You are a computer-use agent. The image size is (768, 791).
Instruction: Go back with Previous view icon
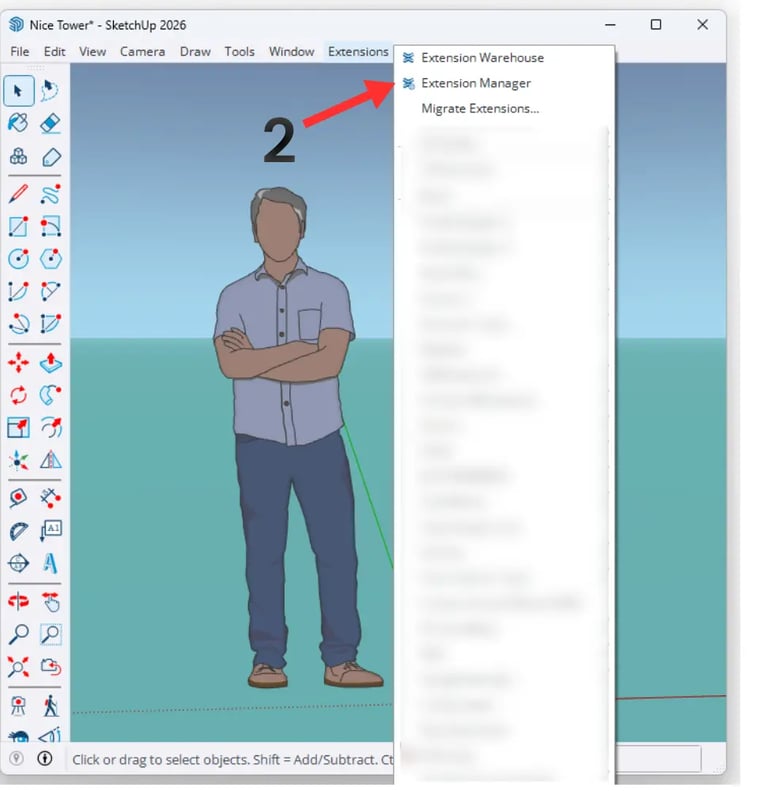pos(50,667)
